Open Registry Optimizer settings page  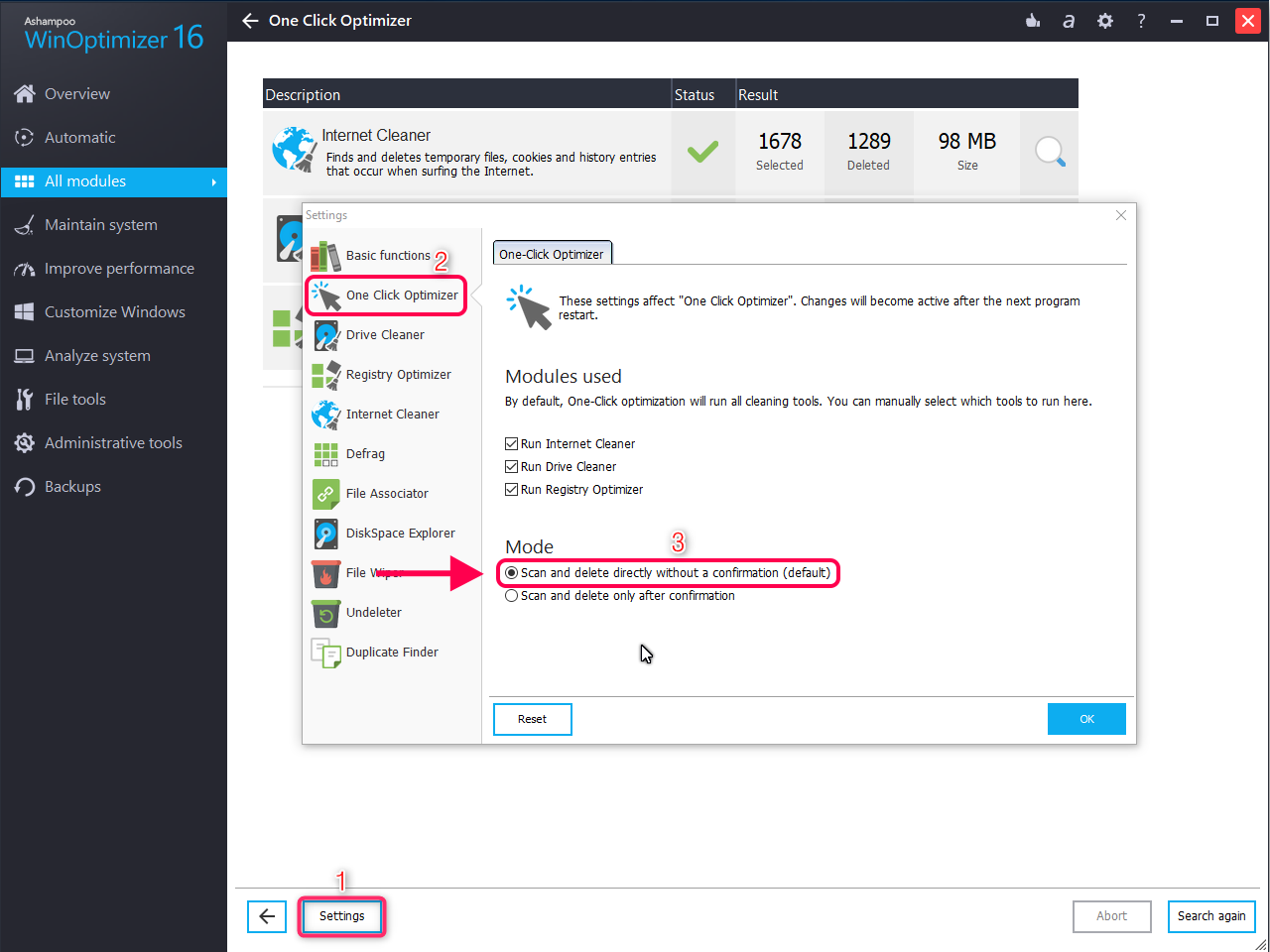coord(398,375)
